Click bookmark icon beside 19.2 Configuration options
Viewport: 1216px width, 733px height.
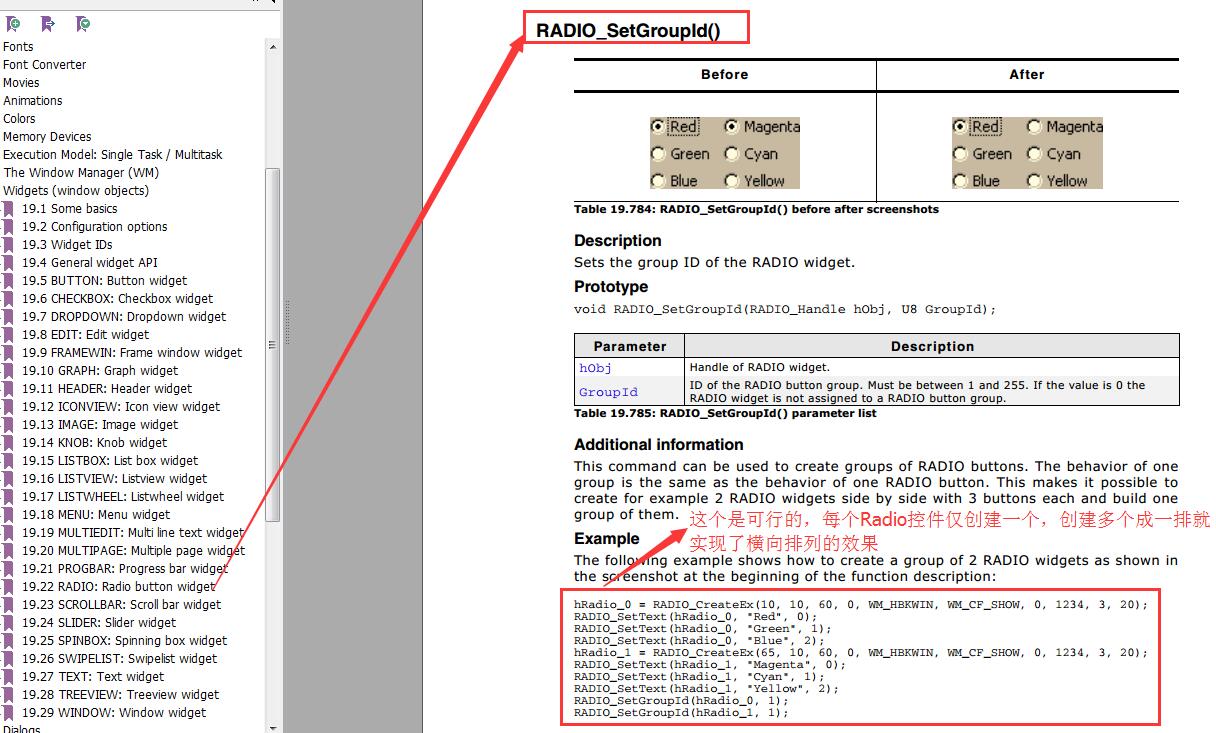pos(9,227)
